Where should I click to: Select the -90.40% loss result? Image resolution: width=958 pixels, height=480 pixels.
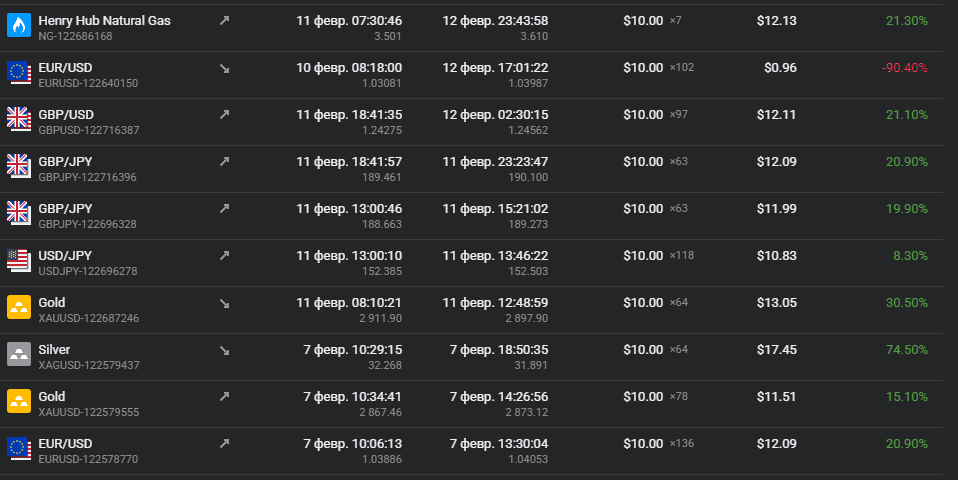(905, 68)
